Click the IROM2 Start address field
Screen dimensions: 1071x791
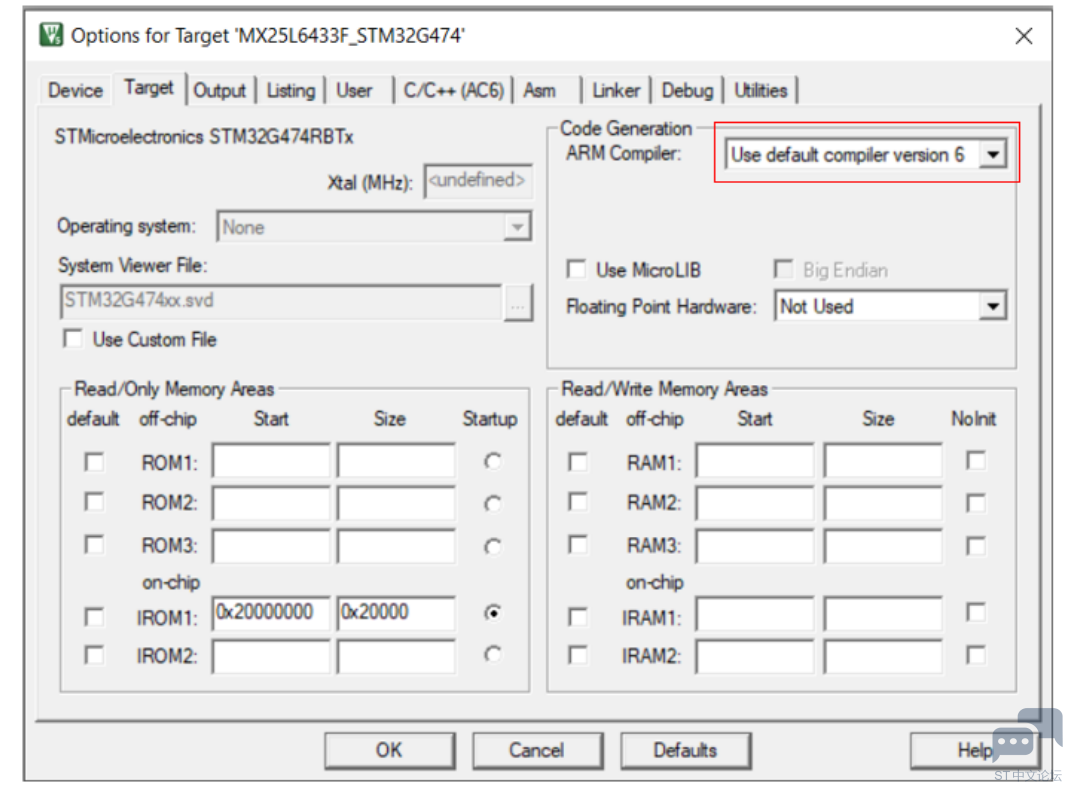pos(271,656)
